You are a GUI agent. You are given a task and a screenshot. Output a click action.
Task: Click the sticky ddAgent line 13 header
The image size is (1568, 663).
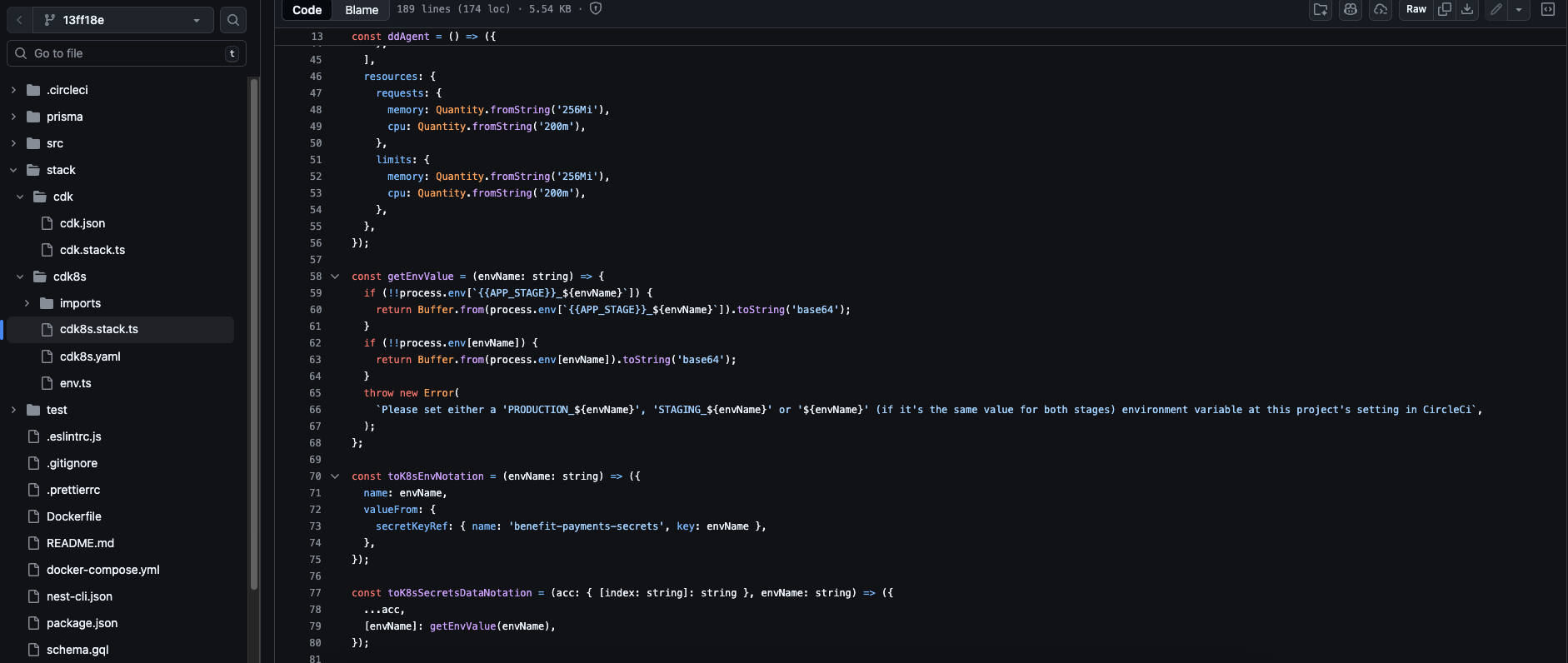(x=921, y=37)
